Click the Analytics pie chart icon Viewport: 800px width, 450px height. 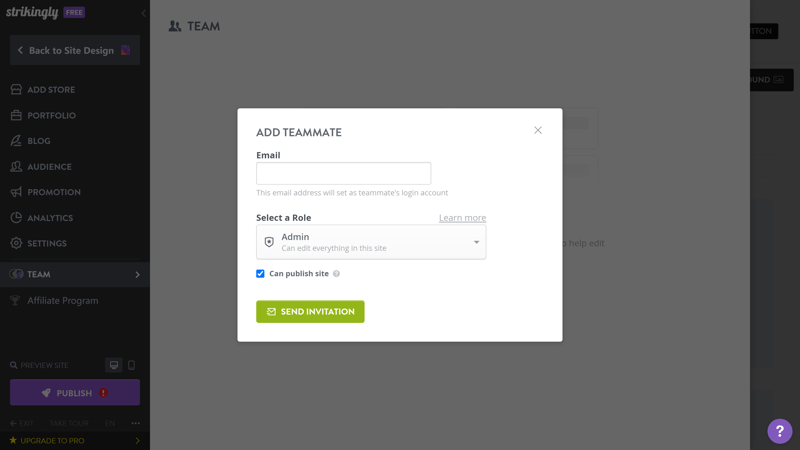16,217
